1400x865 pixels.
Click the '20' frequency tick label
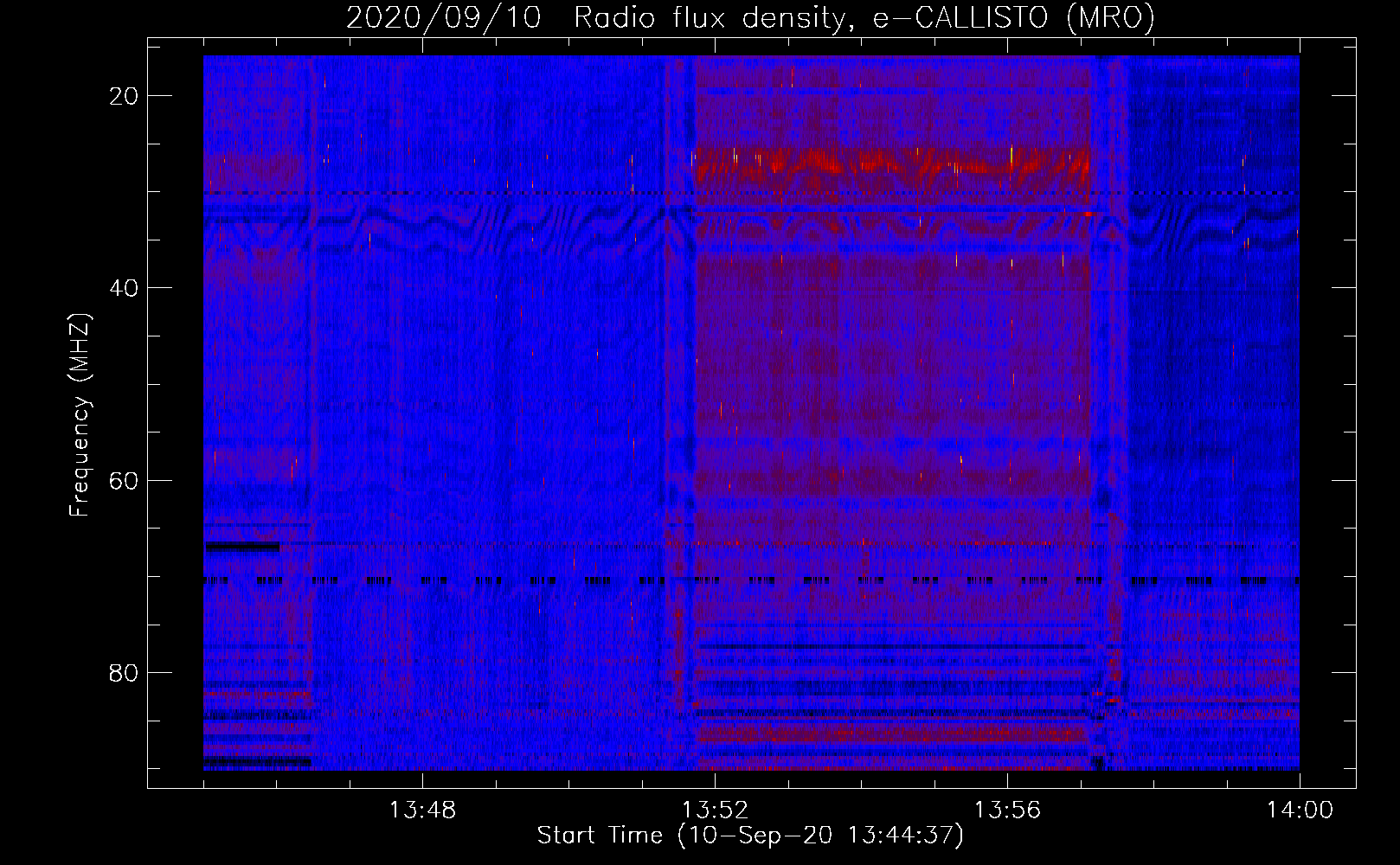pos(125,96)
